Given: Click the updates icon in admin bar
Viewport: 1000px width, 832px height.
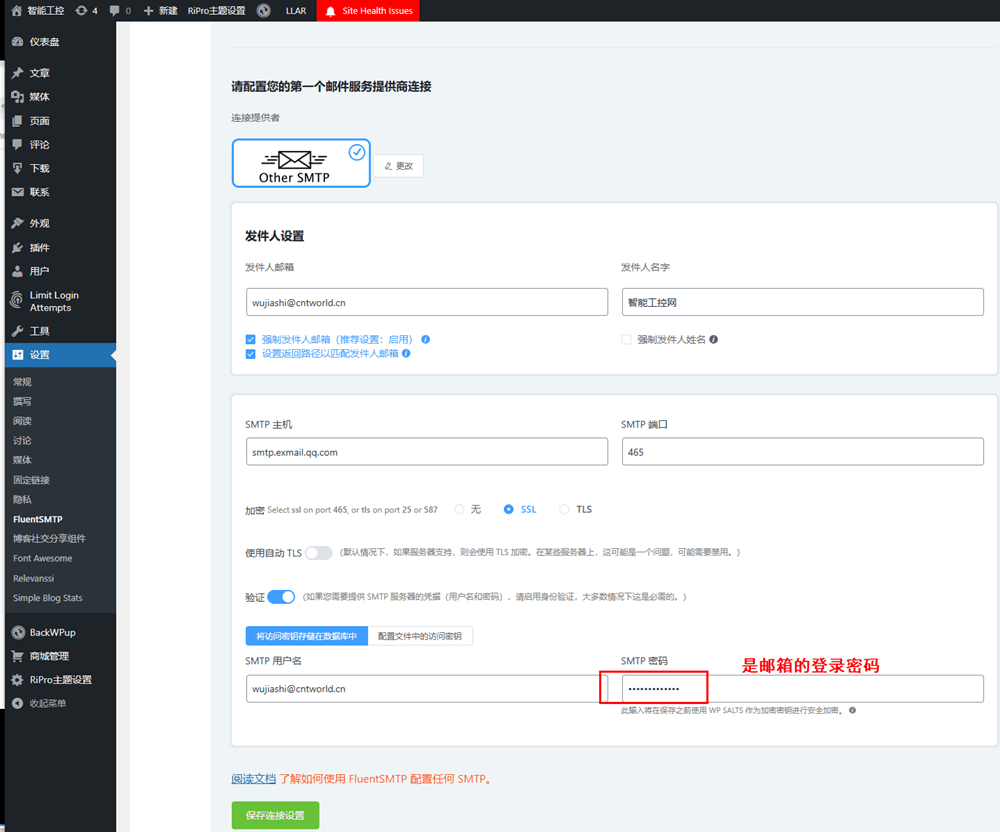Looking at the screenshot, I should [81, 10].
